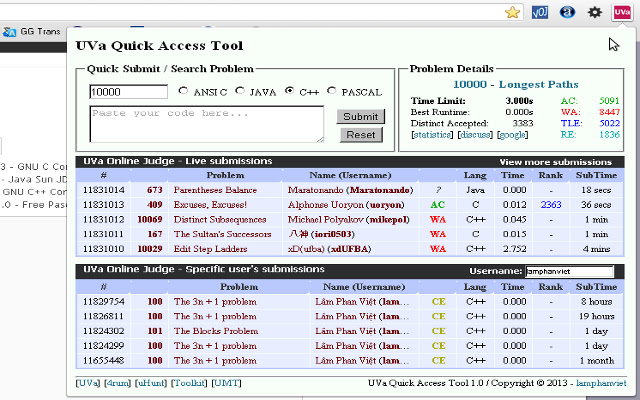640x400 pixels.
Task: Open the GG Trans bookmark
Action: pos(32,31)
